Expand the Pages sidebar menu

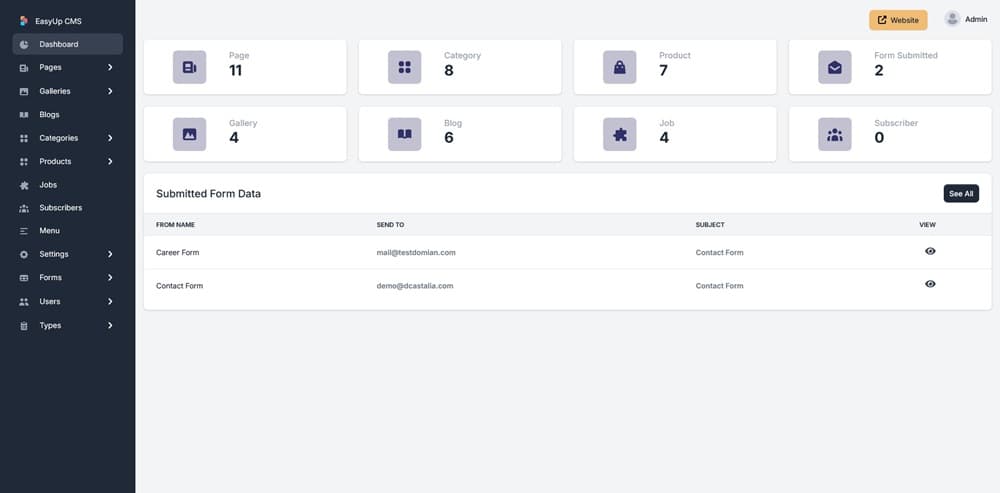67,67
